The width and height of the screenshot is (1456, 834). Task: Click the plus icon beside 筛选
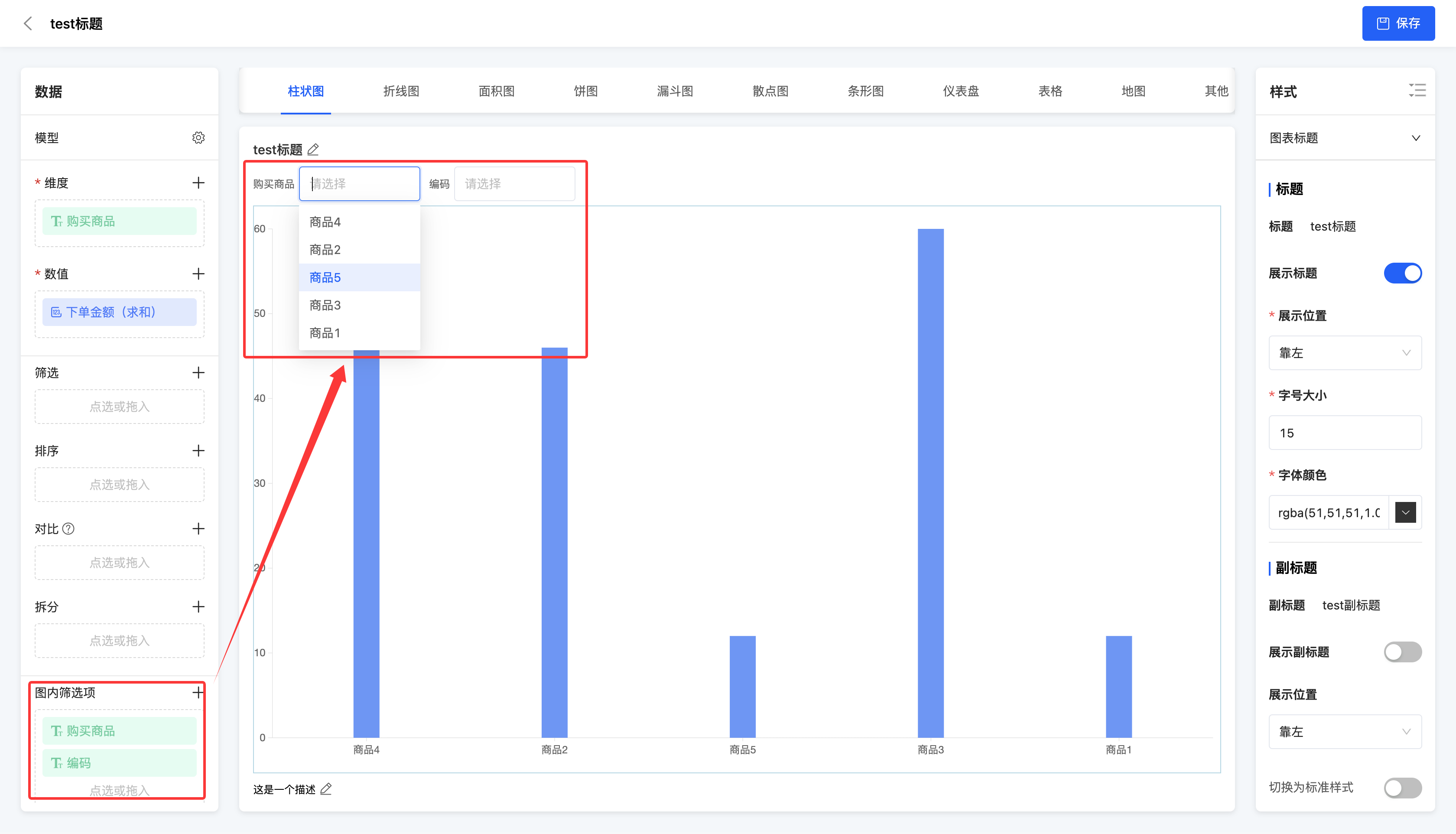tap(198, 373)
